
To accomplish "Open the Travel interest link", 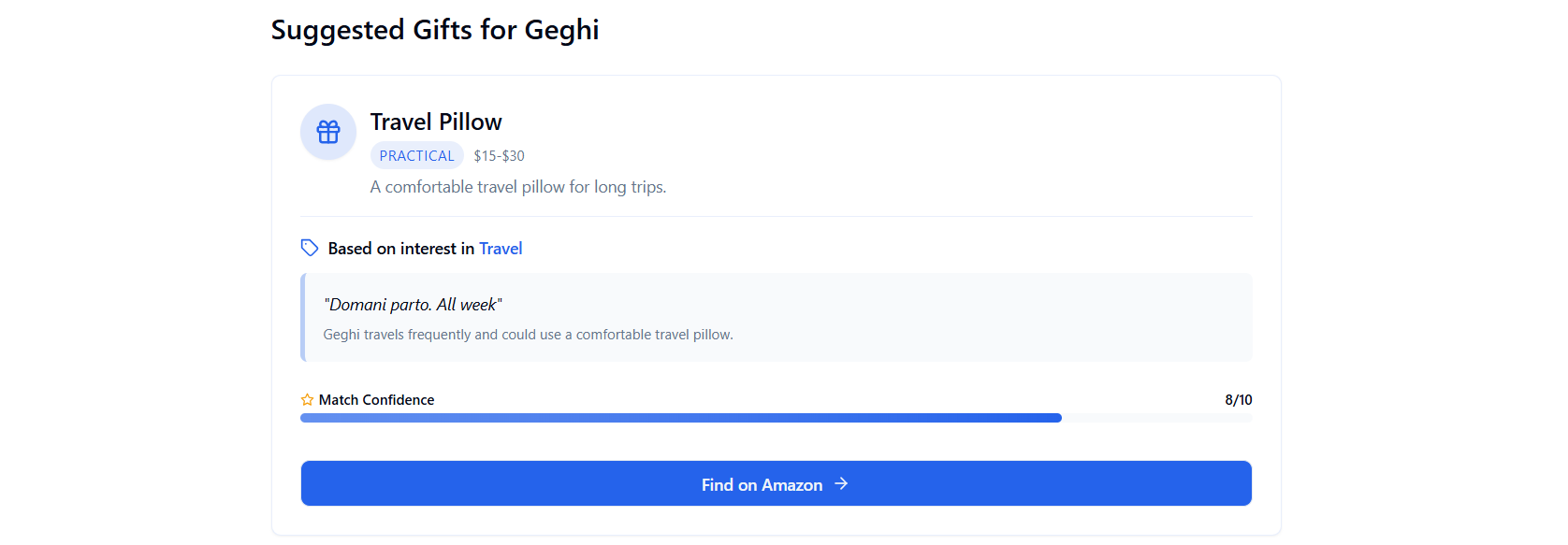I will pos(501,249).
